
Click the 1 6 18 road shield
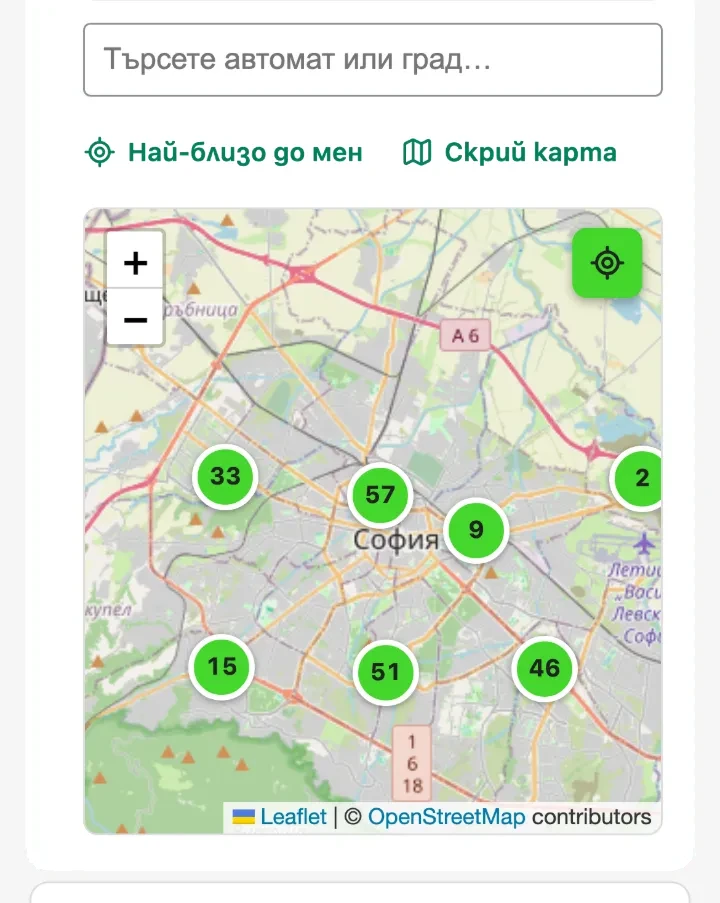(412, 763)
